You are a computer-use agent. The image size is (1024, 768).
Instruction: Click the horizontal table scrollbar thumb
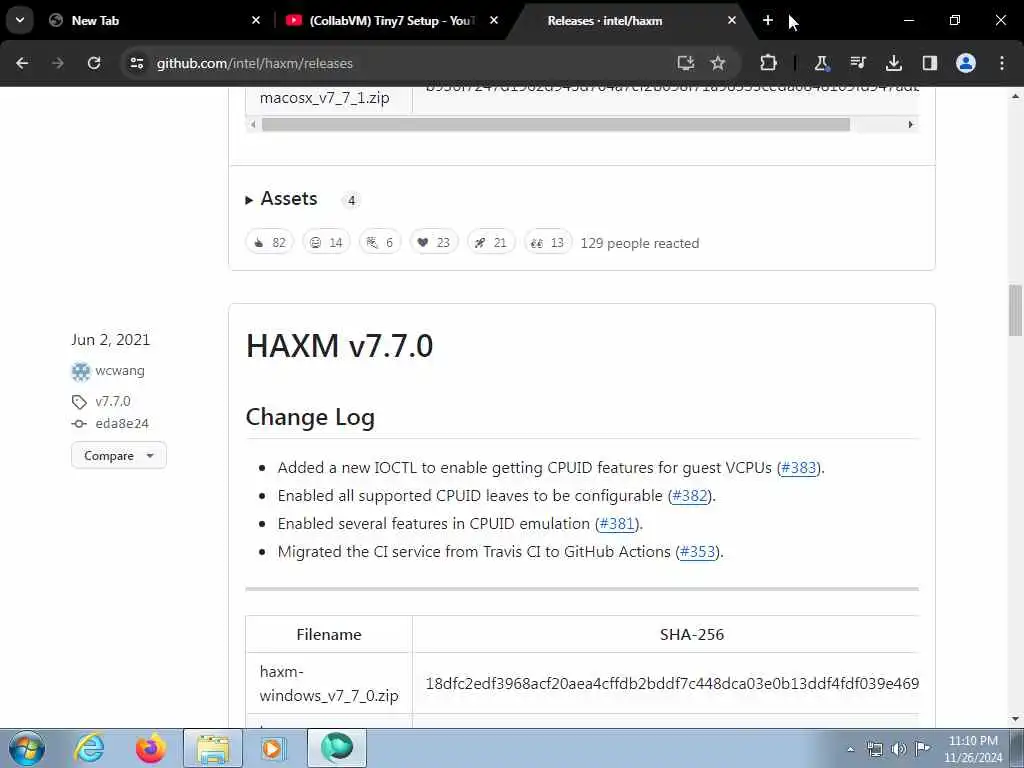(556, 124)
